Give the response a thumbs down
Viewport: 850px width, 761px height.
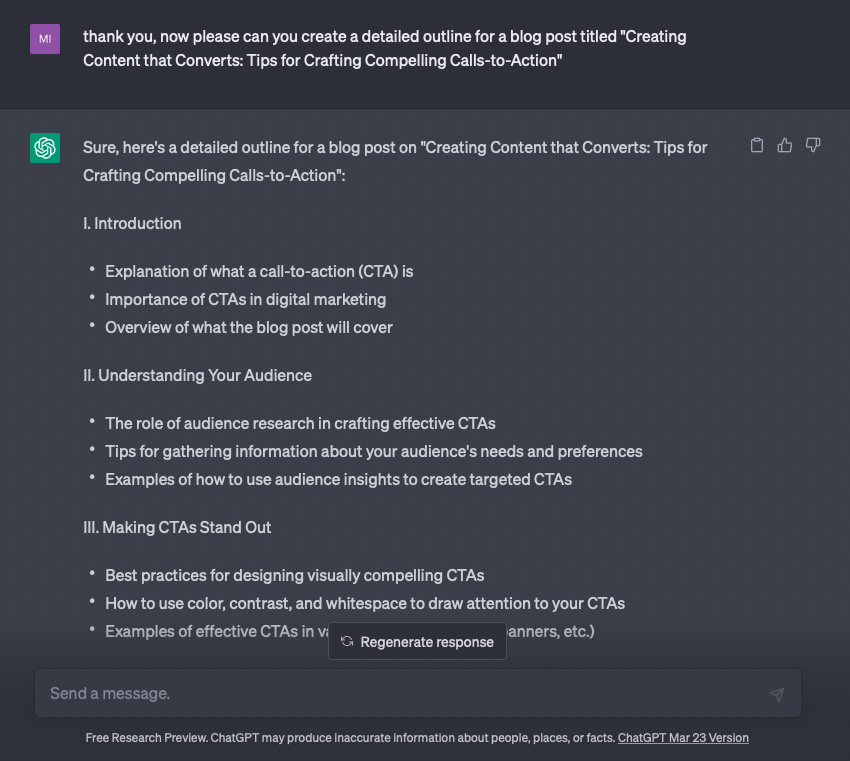coord(813,145)
